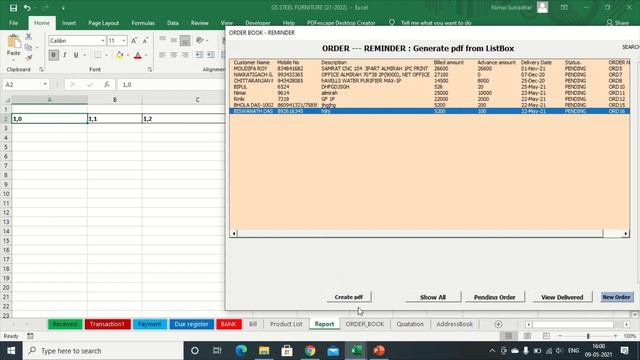Toggle Bold formatting
This screenshot has width=640, height=360.
pos(53,55)
